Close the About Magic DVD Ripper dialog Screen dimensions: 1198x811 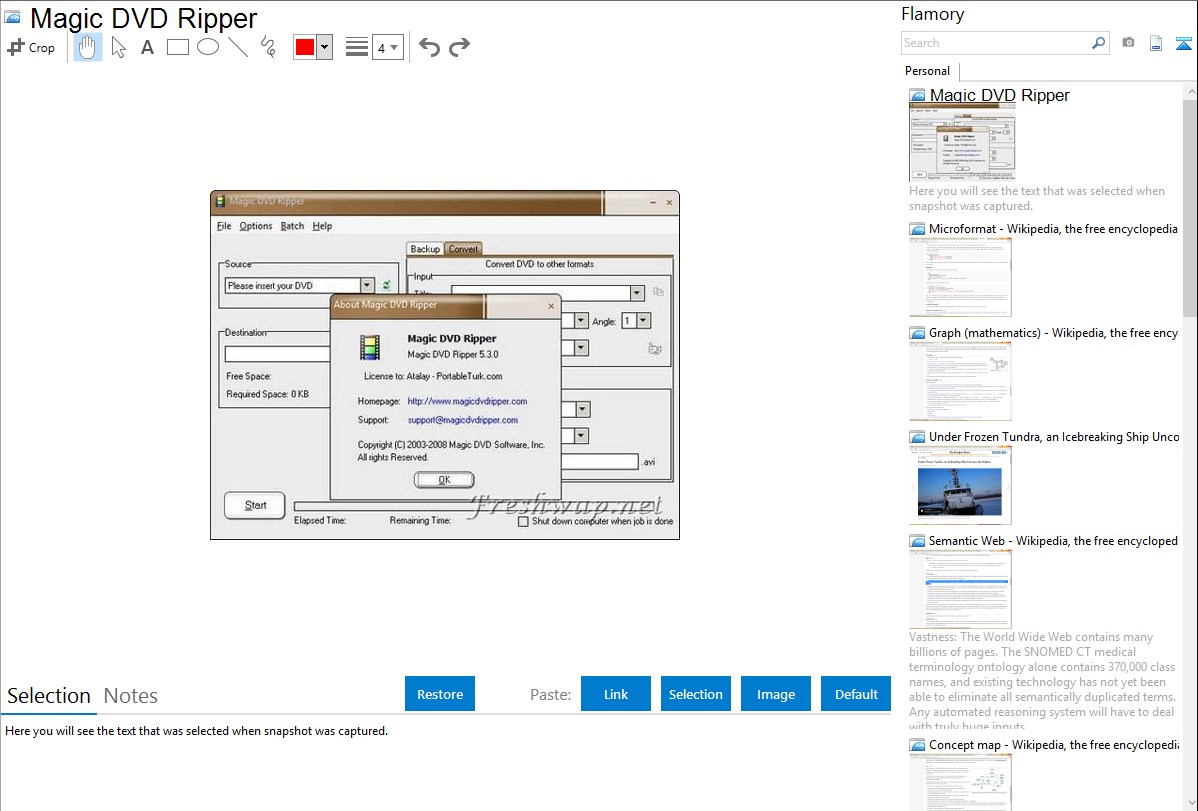click(551, 306)
